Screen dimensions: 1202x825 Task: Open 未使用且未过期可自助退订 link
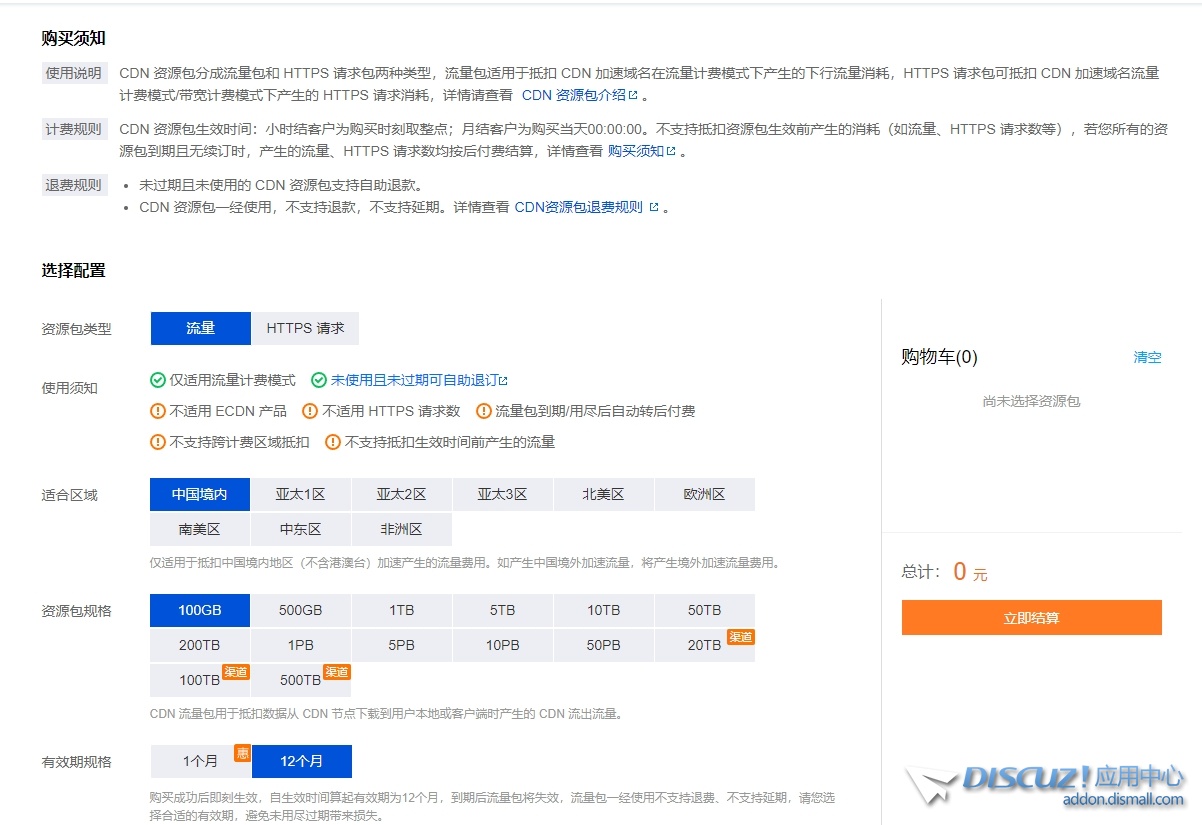pyautogui.click(x=414, y=380)
